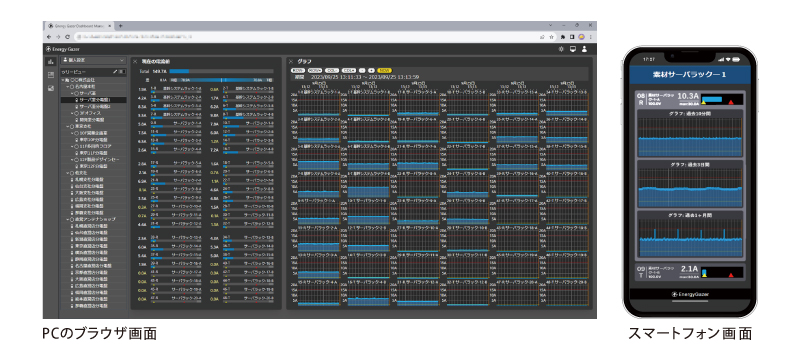Screen dimensions: 800x360
Task: Click the minus zoom button in graph toolbar
Action: click(362, 70)
